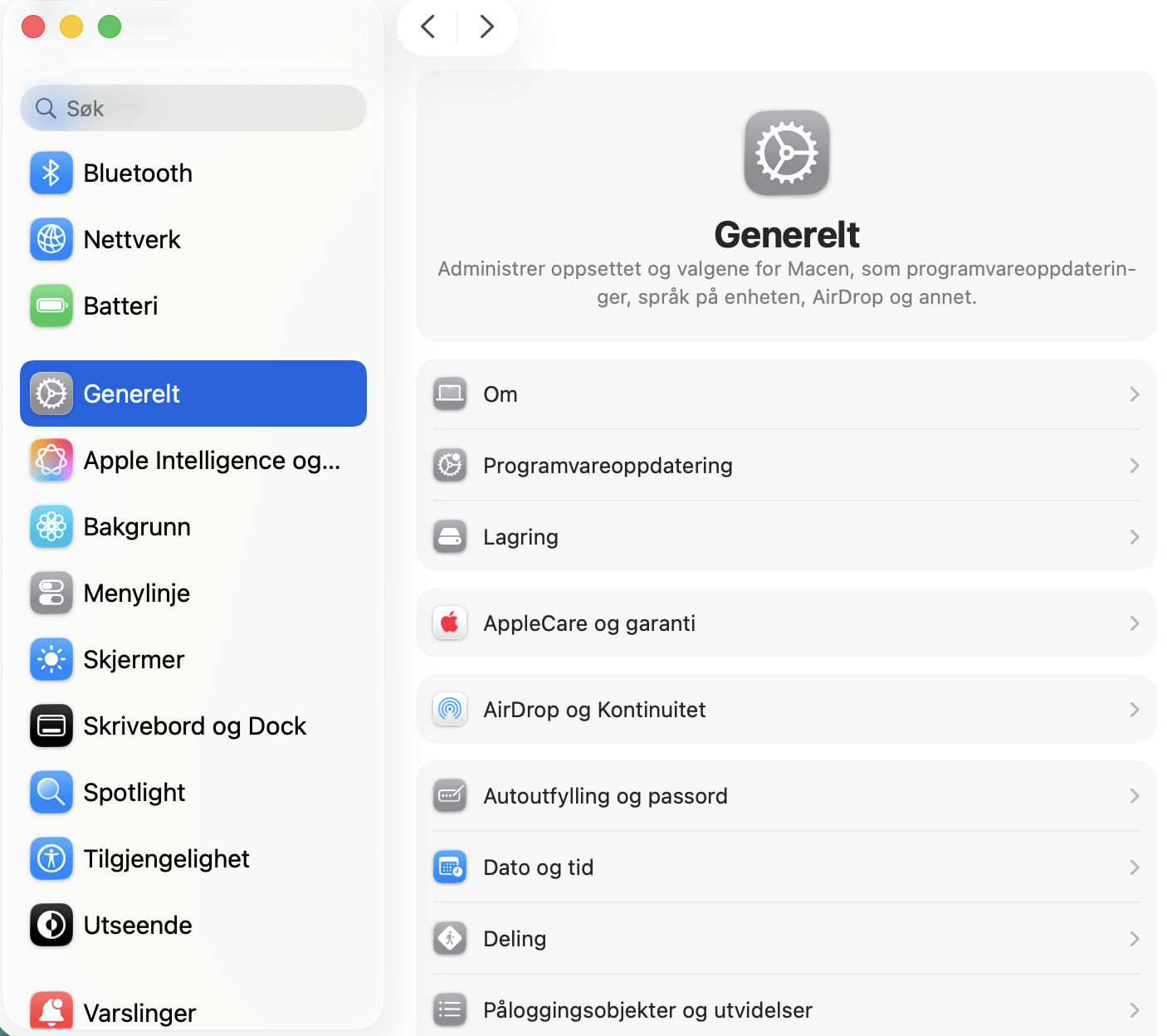Click the Deling sharing icon
1167x1036 pixels.
pos(450,938)
